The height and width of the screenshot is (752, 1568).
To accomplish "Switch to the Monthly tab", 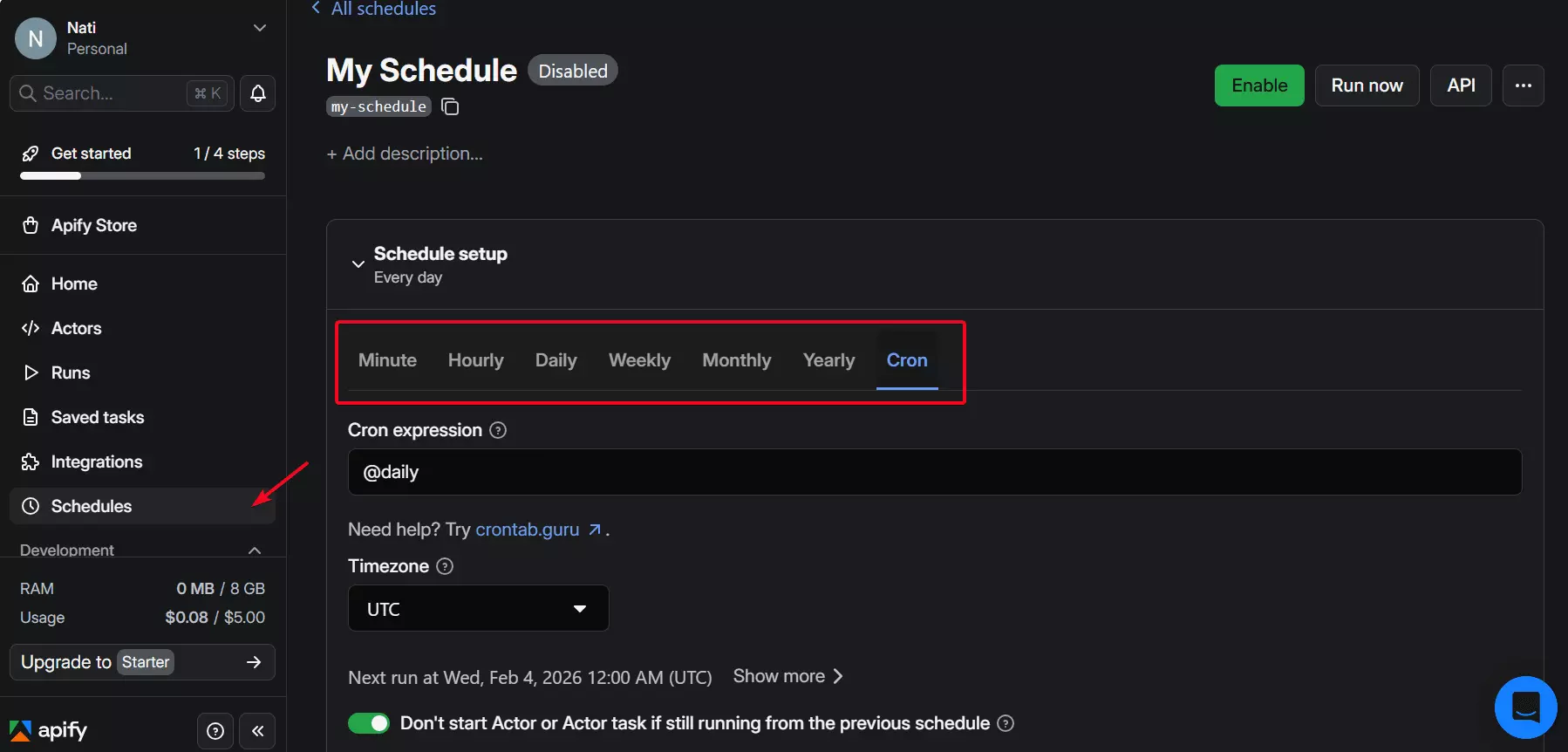I will 737,360.
